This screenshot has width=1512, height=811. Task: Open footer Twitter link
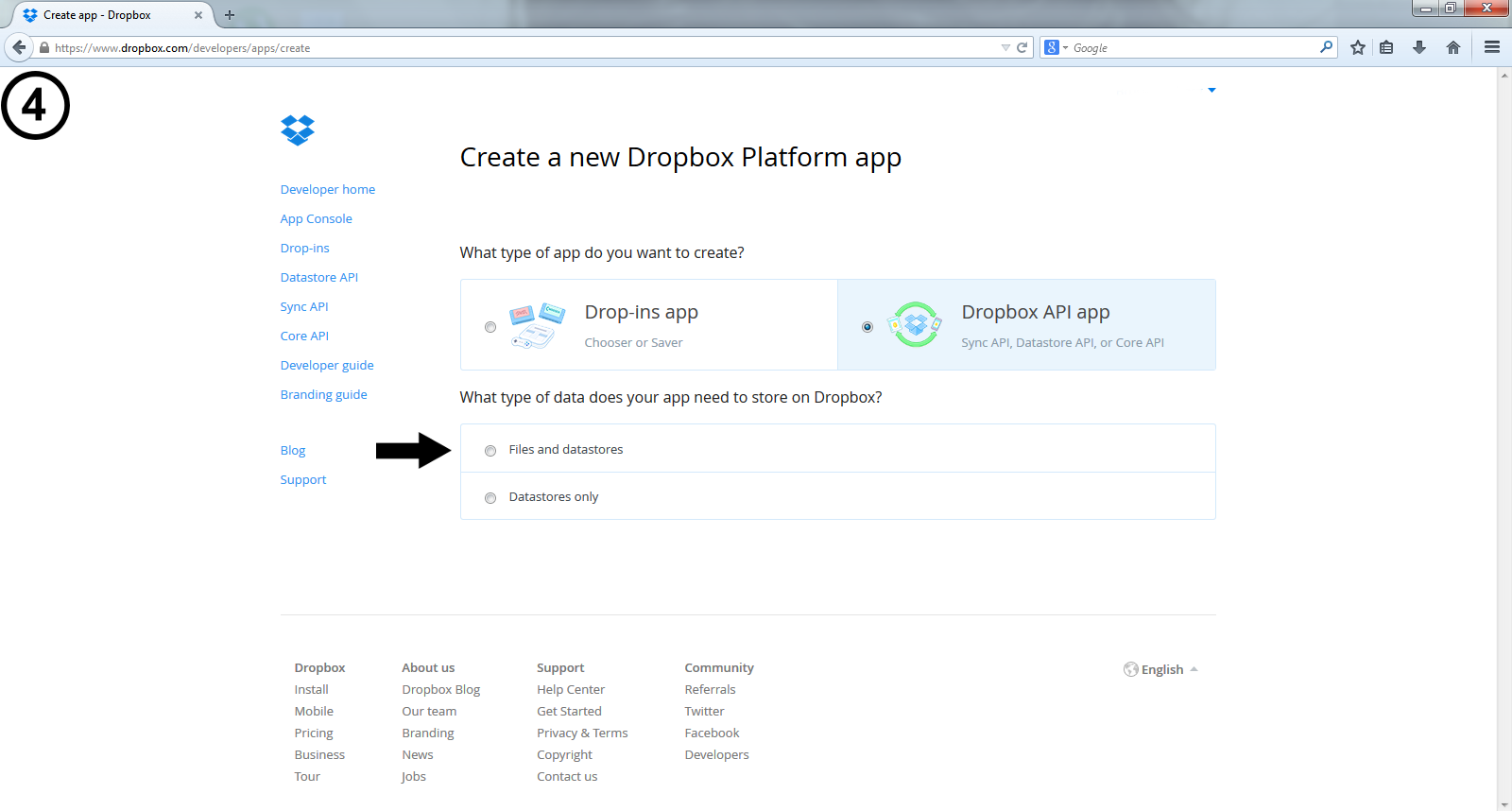(x=705, y=711)
